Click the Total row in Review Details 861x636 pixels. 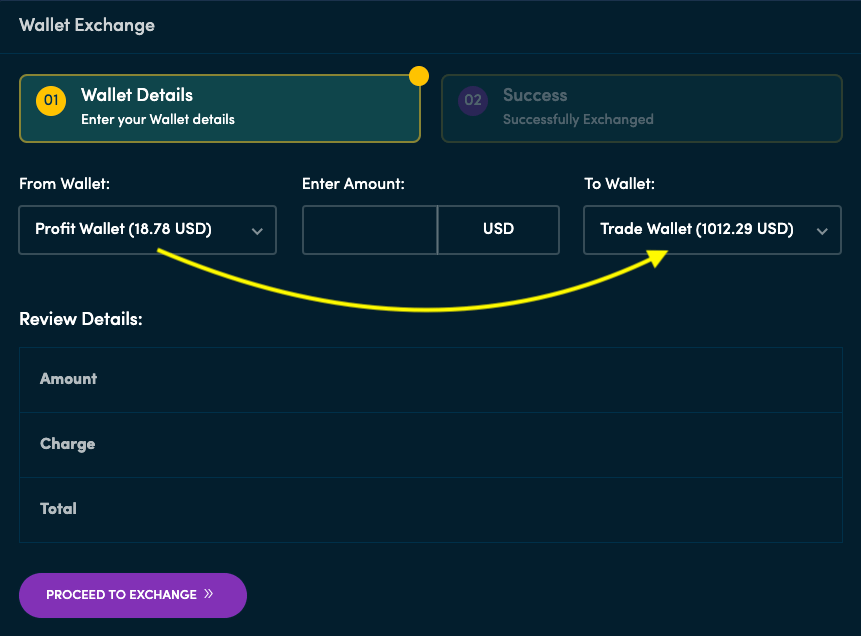[430, 509]
